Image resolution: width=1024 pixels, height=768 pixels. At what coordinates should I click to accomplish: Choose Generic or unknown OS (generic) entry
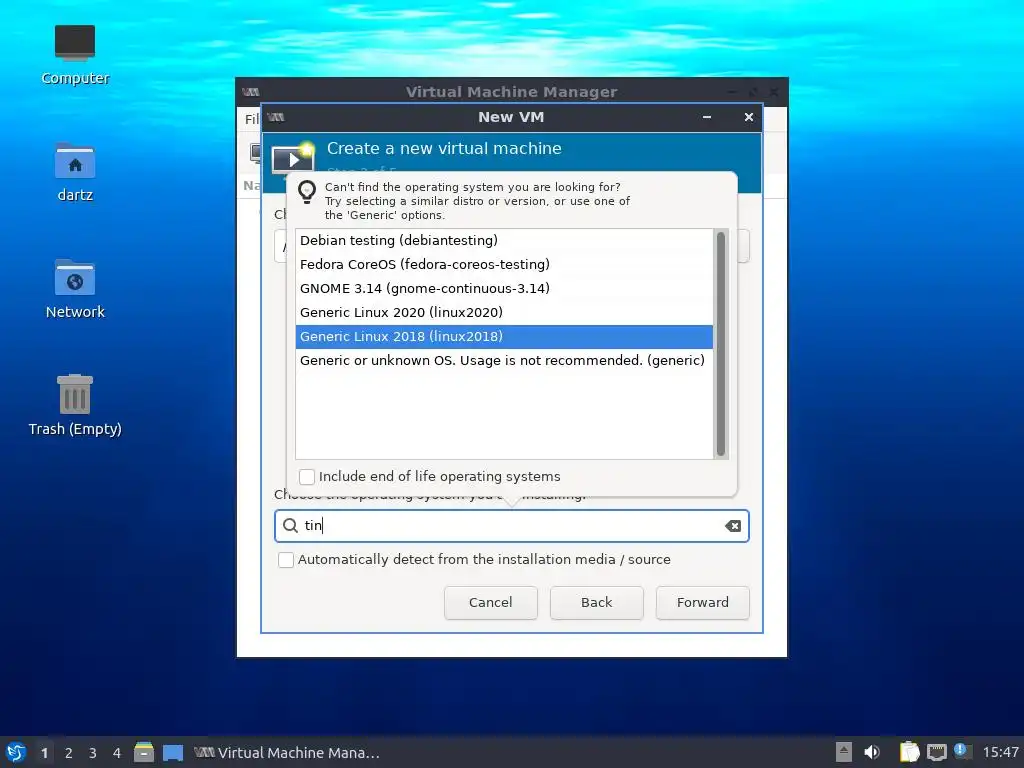click(504, 360)
